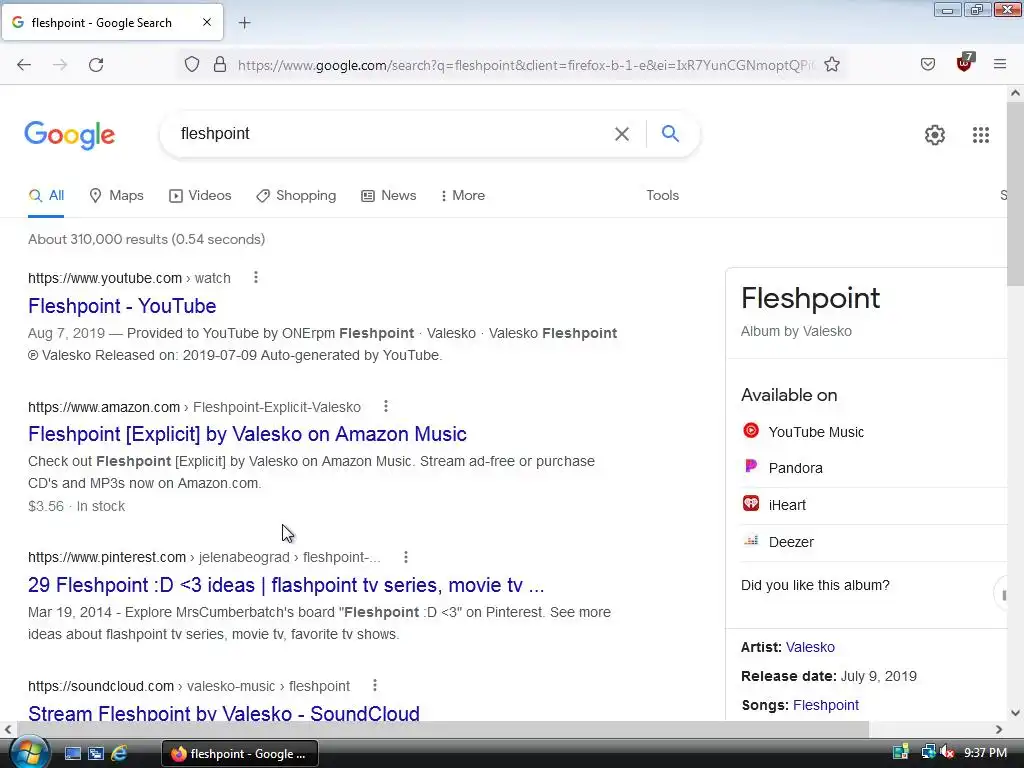
Task: Click the Deezer service icon
Action: pyautogui.click(x=751, y=540)
